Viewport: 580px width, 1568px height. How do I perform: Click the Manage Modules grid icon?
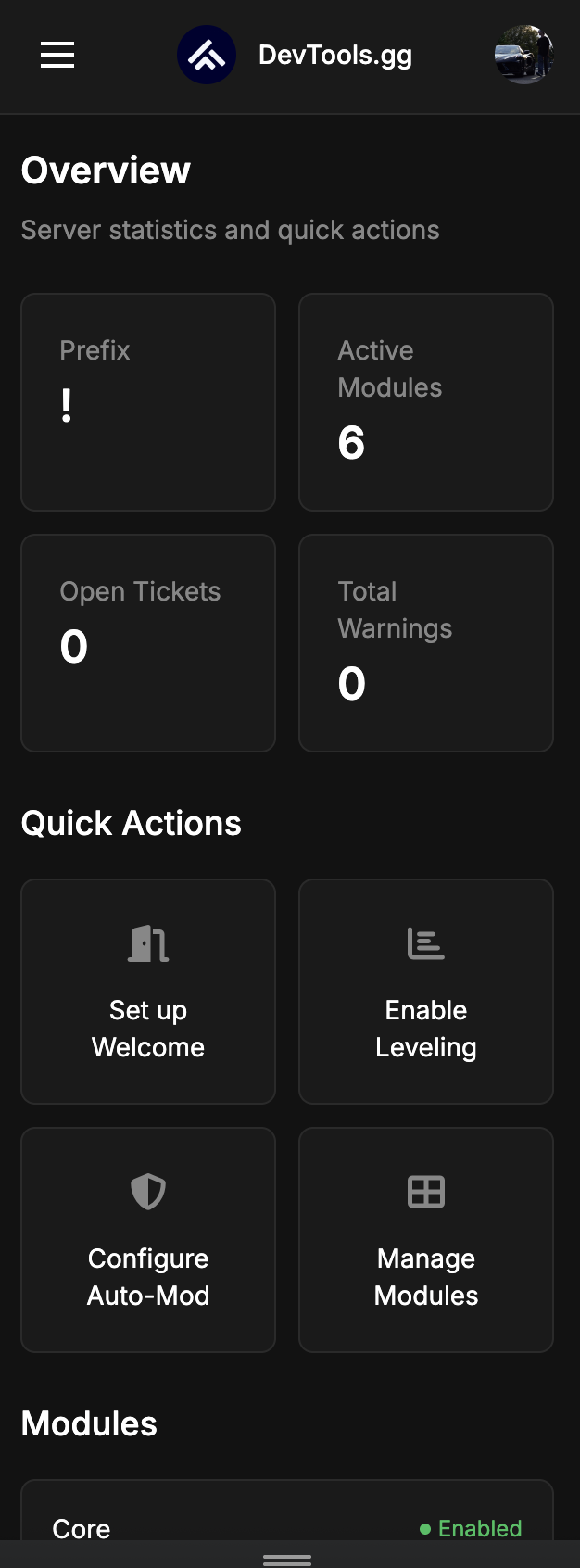pos(426,1192)
